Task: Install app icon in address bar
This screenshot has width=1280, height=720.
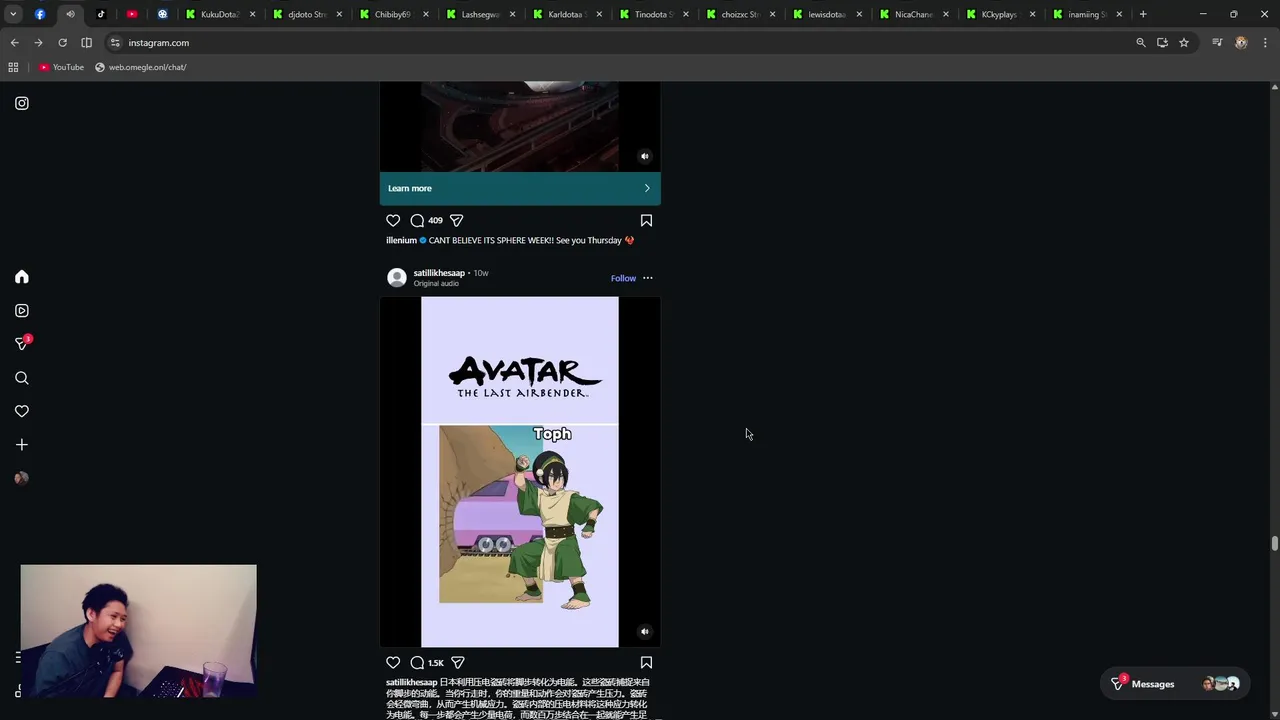Action: pyautogui.click(x=1162, y=43)
